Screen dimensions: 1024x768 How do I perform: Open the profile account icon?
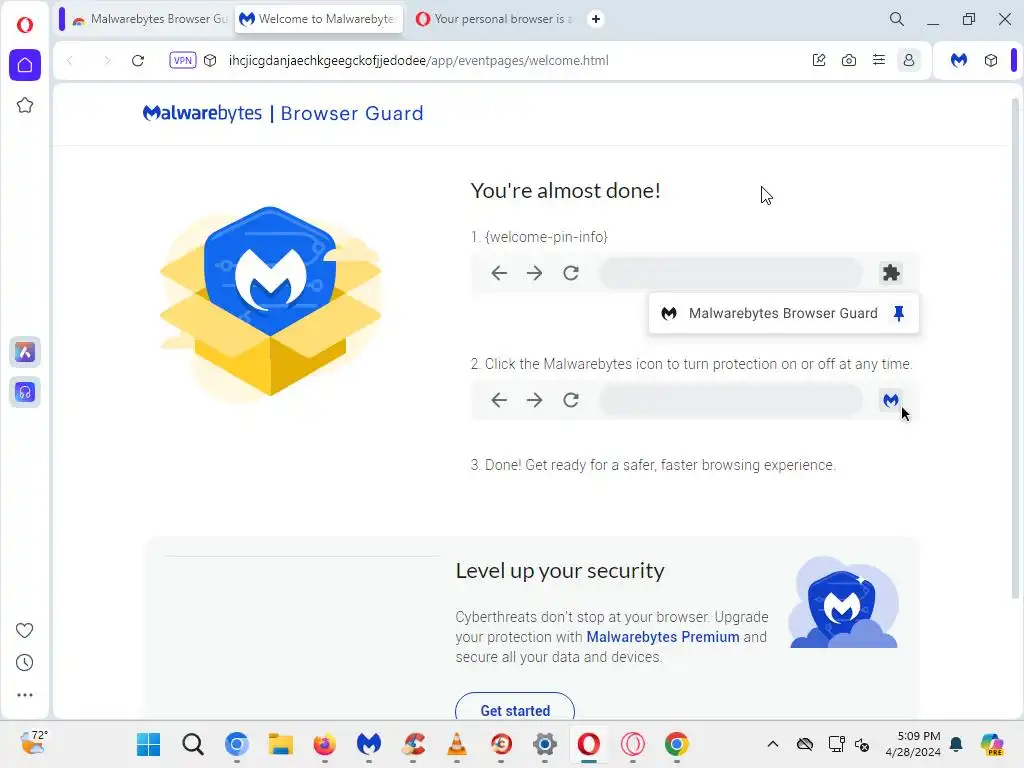tap(908, 60)
